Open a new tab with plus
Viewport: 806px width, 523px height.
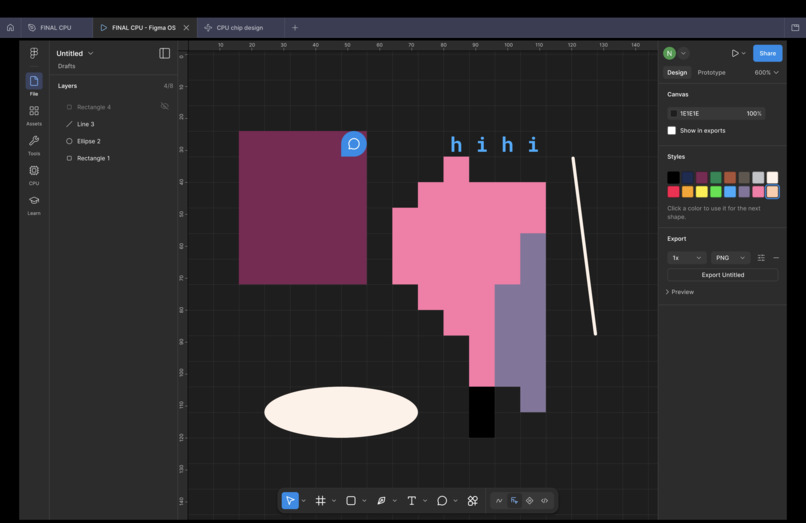295,28
